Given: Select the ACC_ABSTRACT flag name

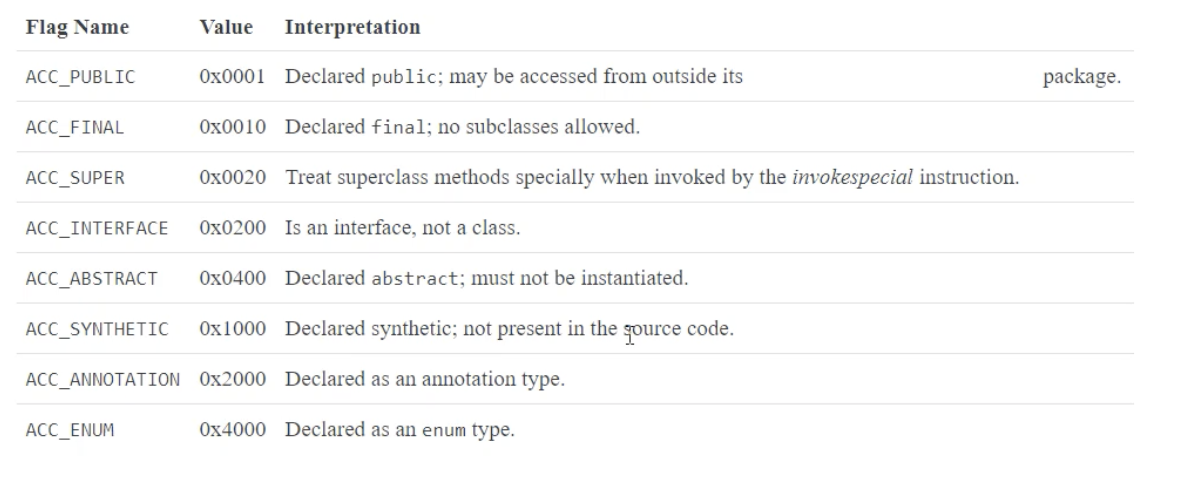Looking at the screenshot, I should 91,279.
